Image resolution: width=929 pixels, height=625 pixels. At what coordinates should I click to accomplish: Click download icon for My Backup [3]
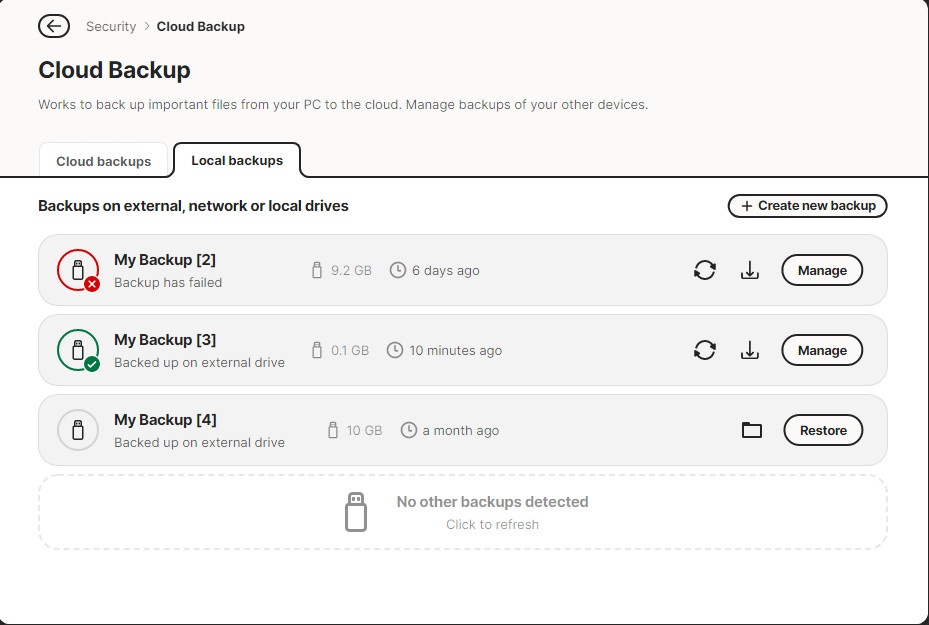click(x=750, y=350)
